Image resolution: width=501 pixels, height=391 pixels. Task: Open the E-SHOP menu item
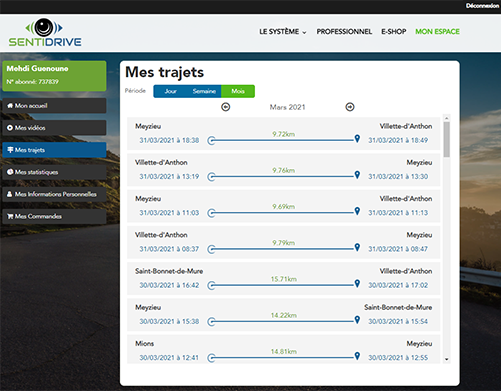tap(394, 32)
